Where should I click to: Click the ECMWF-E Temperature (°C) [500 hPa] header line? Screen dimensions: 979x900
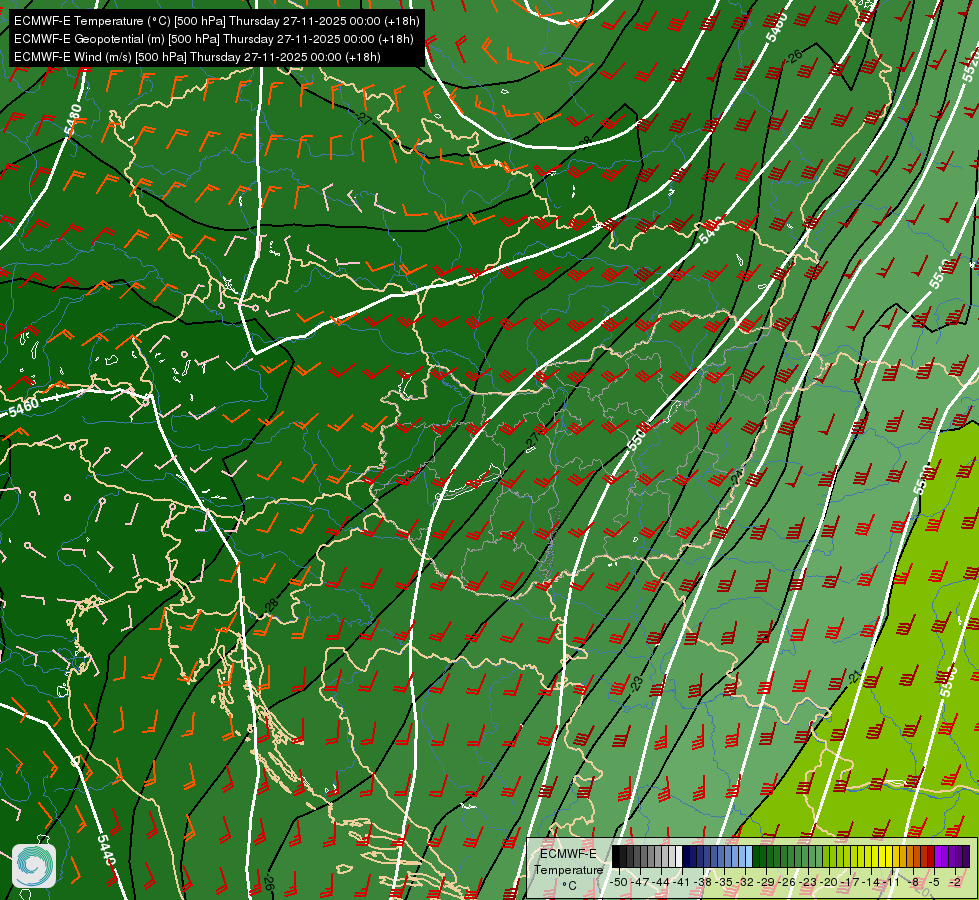(216, 21)
